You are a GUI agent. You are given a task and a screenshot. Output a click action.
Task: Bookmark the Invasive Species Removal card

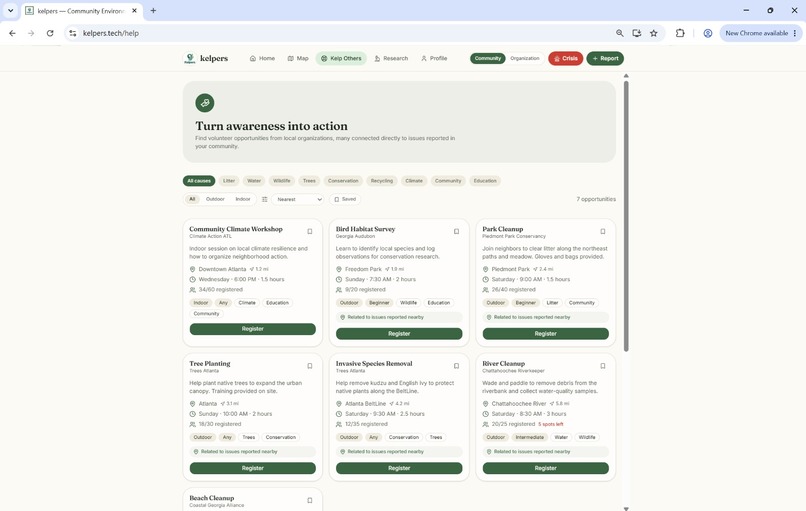coord(456,366)
